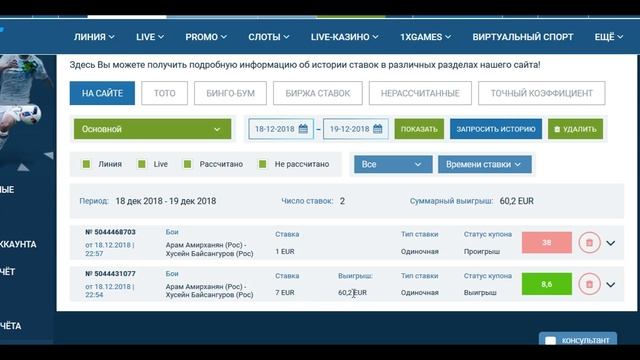The height and width of the screenshot is (360, 640).
Task: Click the 60,2 EUR winnings value in bet row
Action: point(352,293)
